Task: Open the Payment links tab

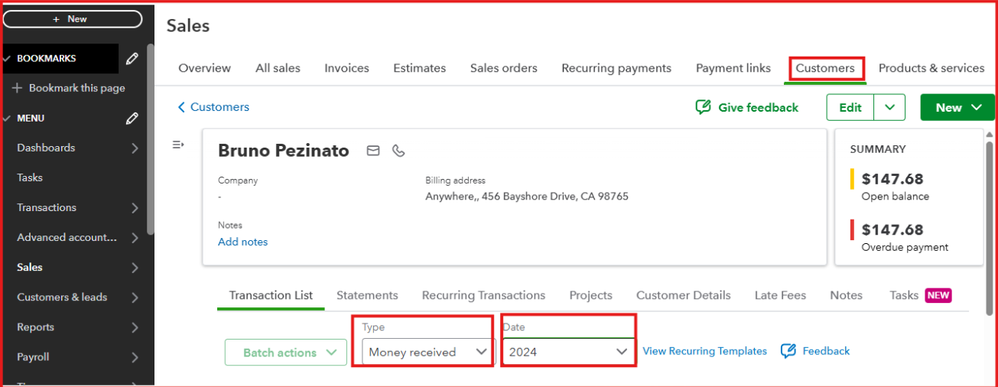Action: click(733, 68)
